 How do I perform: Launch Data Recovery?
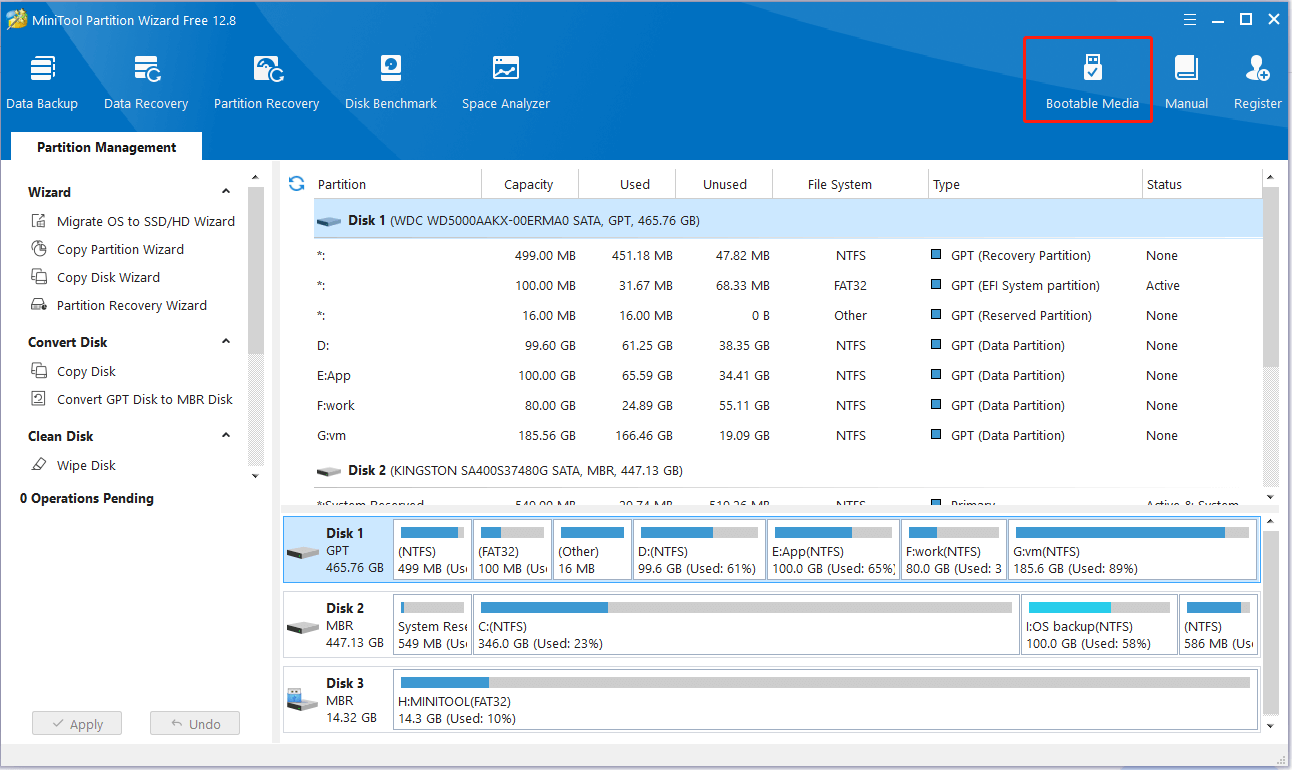click(x=146, y=83)
